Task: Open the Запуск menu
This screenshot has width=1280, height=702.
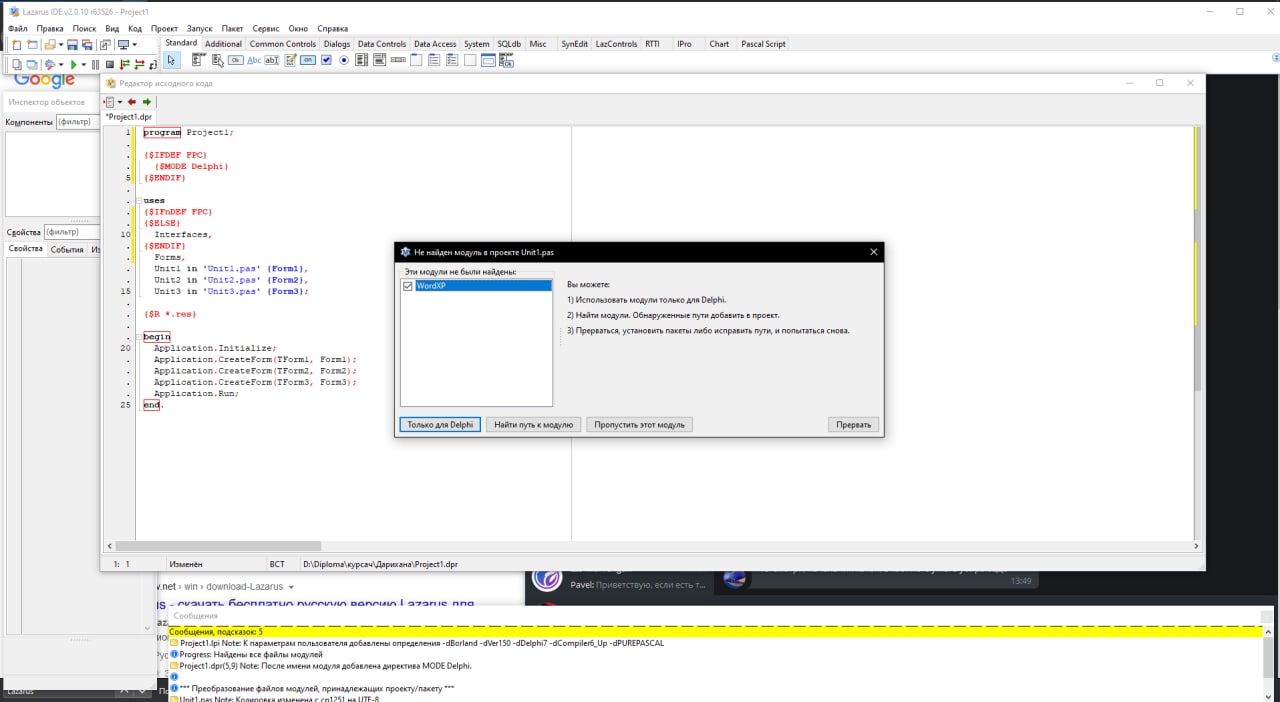Action: click(x=200, y=29)
